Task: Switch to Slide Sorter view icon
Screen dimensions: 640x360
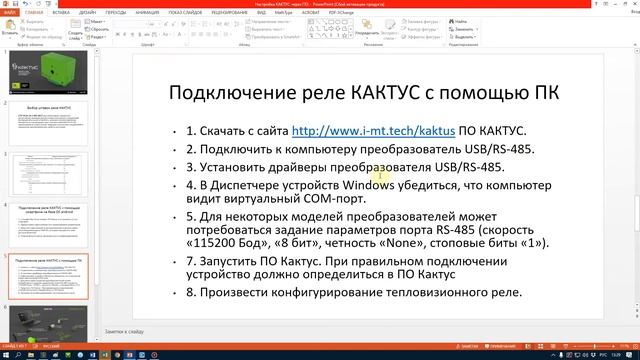Action: pyautogui.click(x=540, y=347)
